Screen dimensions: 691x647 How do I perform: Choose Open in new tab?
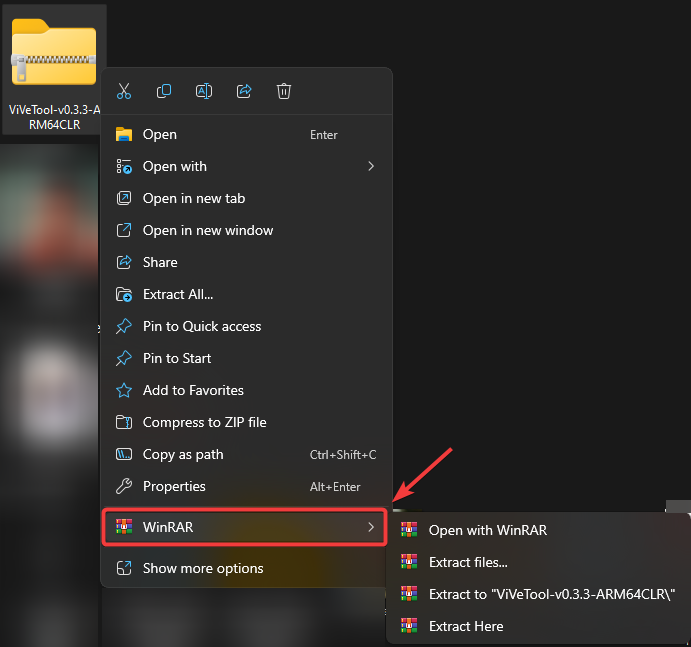point(246,198)
